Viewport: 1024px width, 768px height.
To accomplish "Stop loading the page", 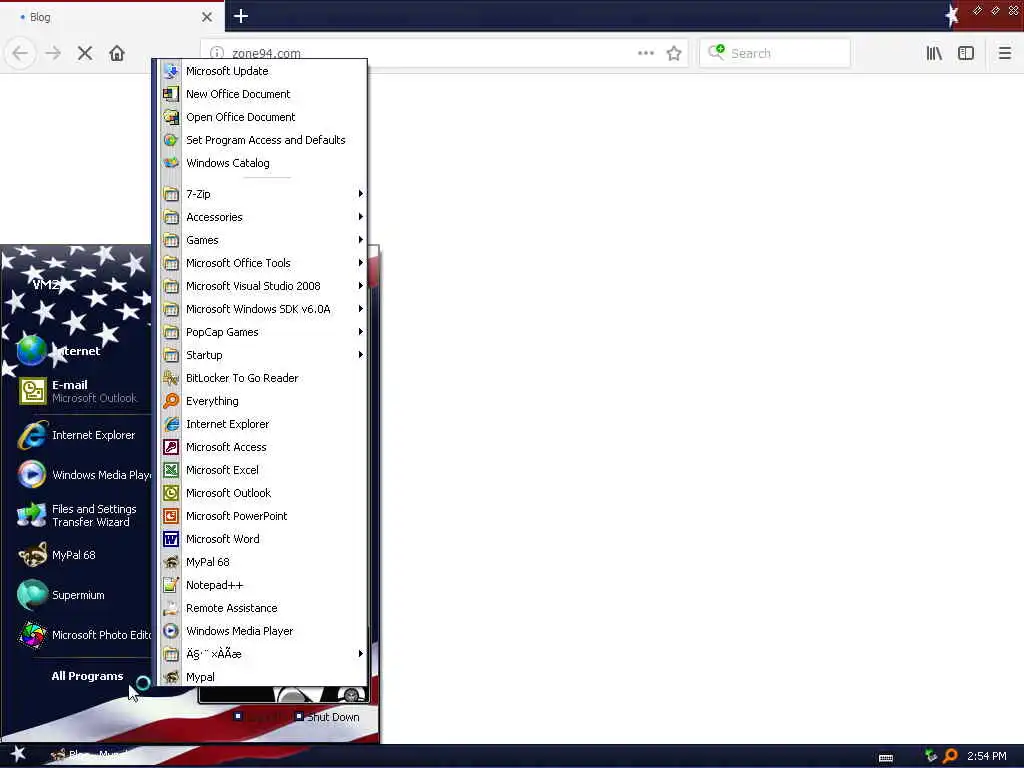I will tap(85, 53).
